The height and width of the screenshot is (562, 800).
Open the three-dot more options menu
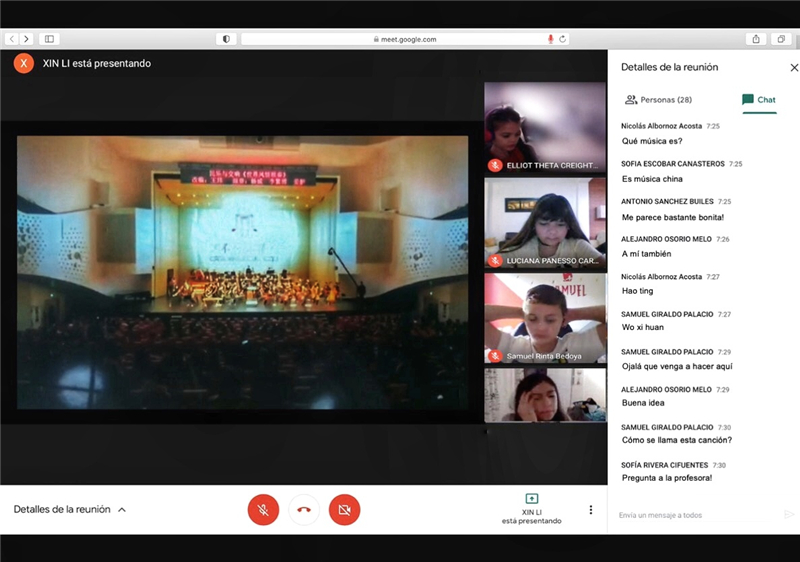[590, 510]
